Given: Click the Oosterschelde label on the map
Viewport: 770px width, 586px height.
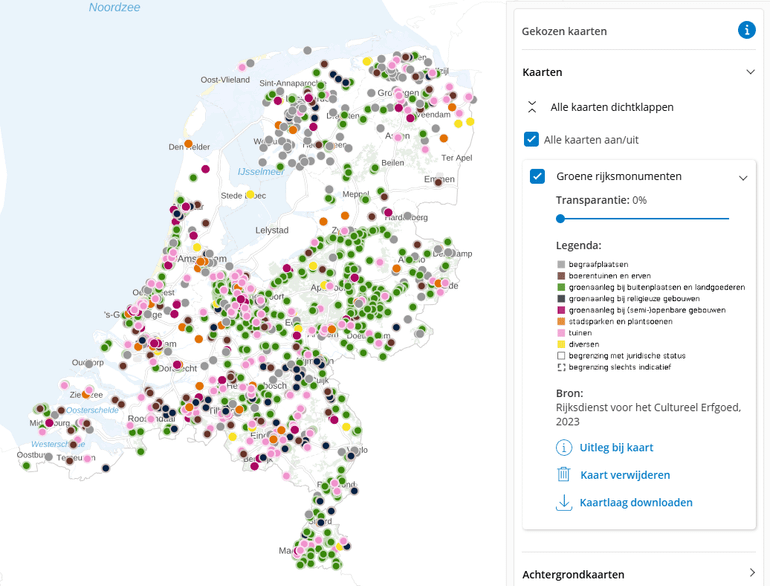Looking at the screenshot, I should [92, 410].
